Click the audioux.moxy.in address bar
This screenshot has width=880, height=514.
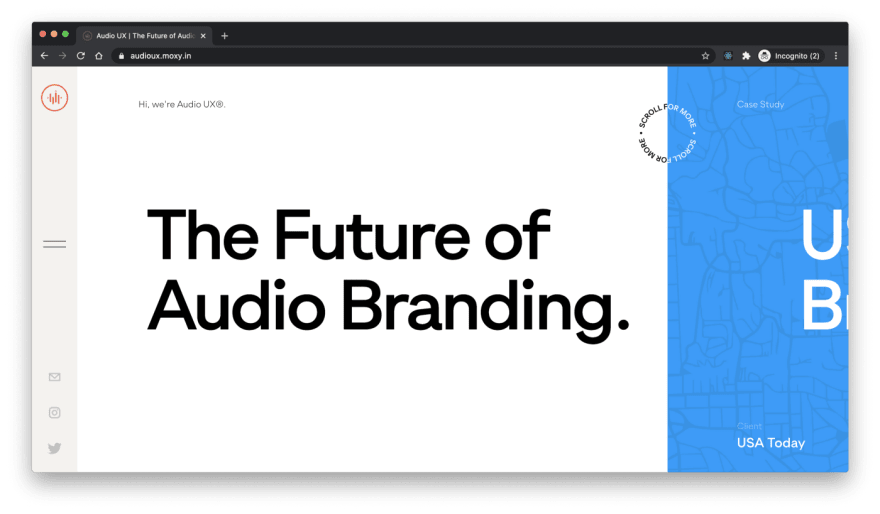coord(414,56)
